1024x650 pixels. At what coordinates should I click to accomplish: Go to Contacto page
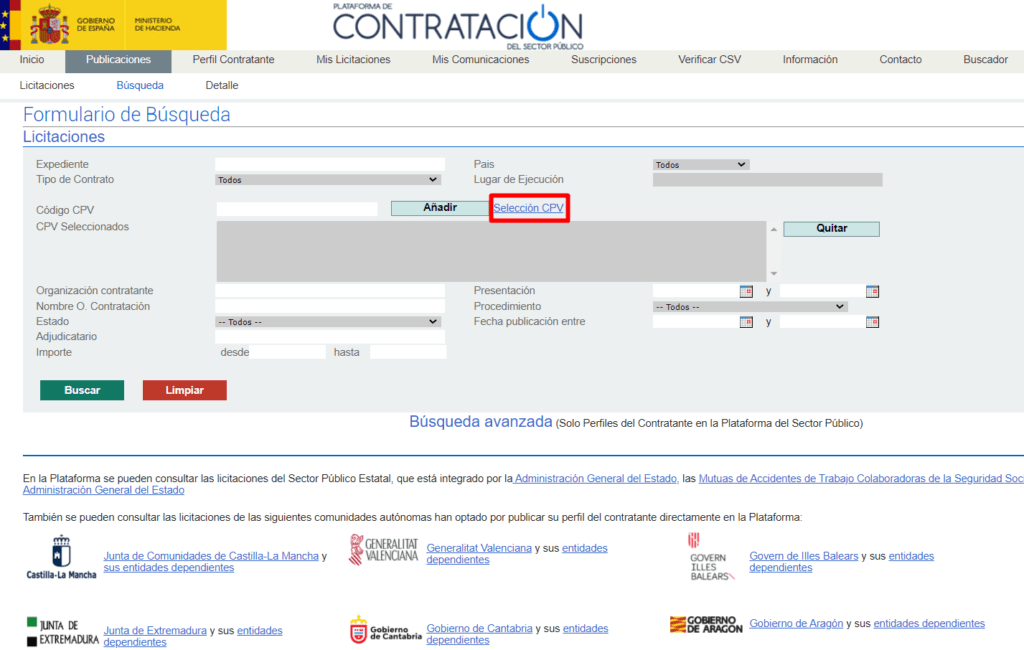(x=900, y=59)
